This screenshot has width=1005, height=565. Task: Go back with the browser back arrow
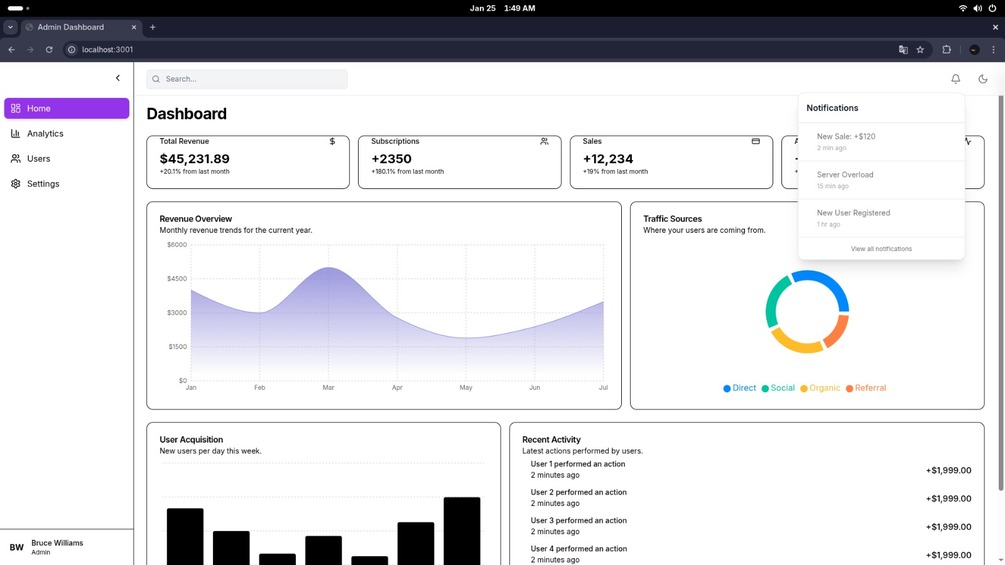12,49
